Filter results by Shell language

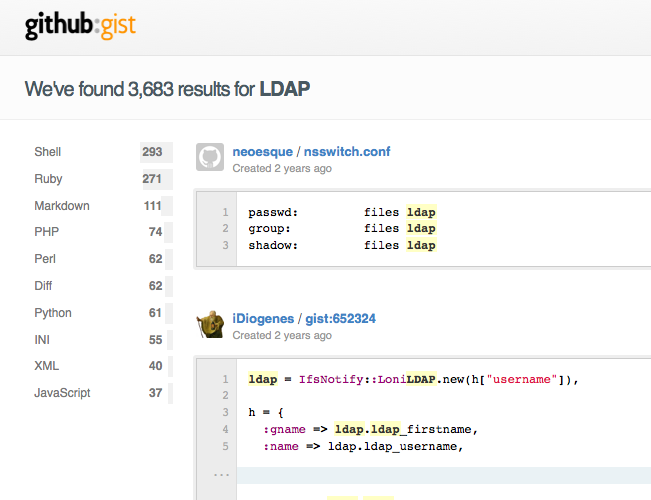(x=48, y=152)
